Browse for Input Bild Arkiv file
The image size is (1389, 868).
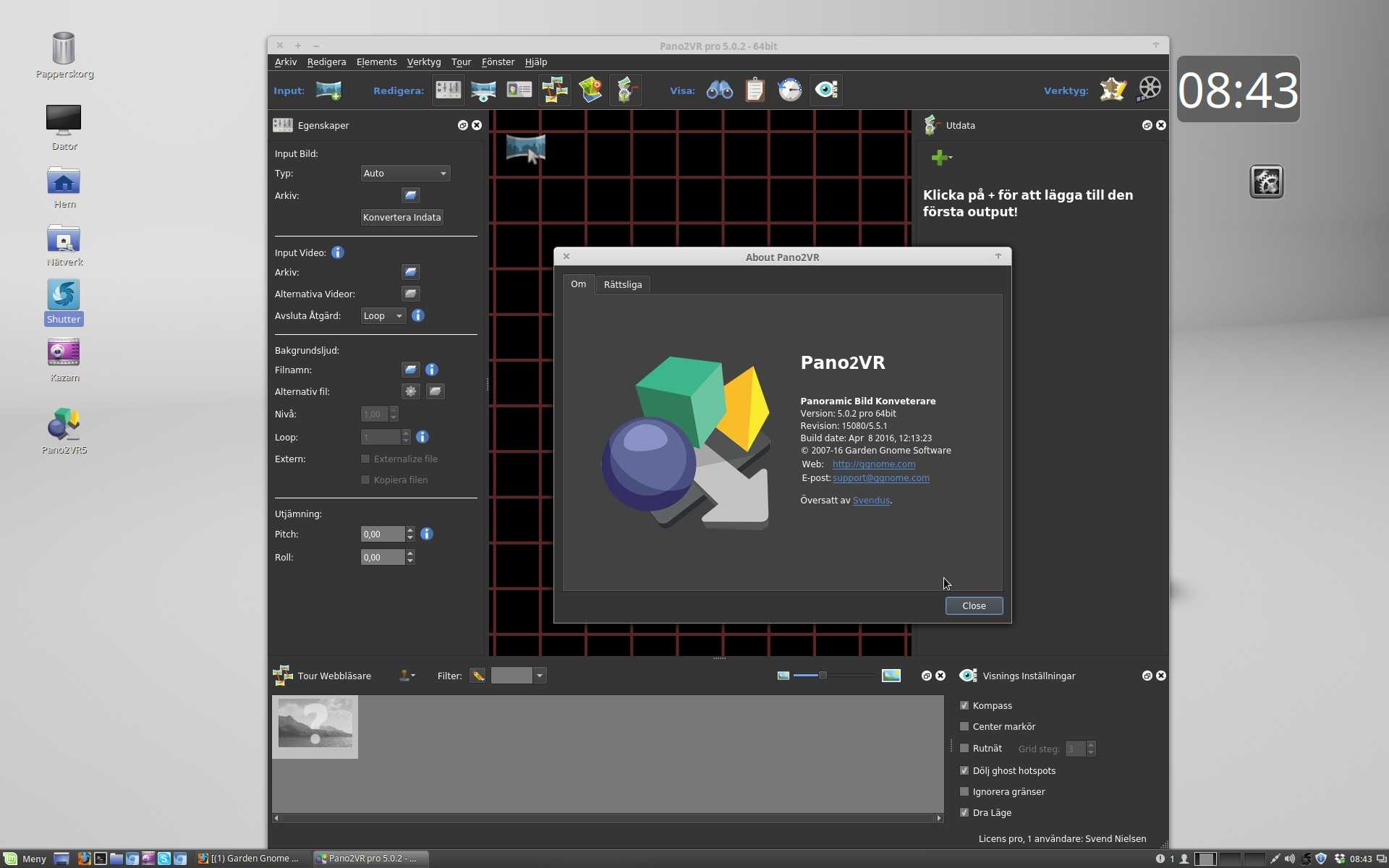pos(410,195)
